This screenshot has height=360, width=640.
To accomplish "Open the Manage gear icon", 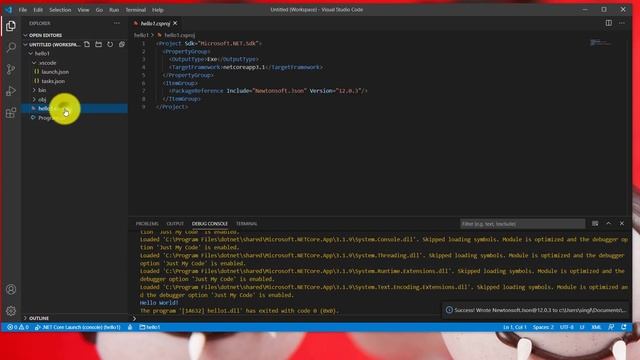I will tap(11, 311).
